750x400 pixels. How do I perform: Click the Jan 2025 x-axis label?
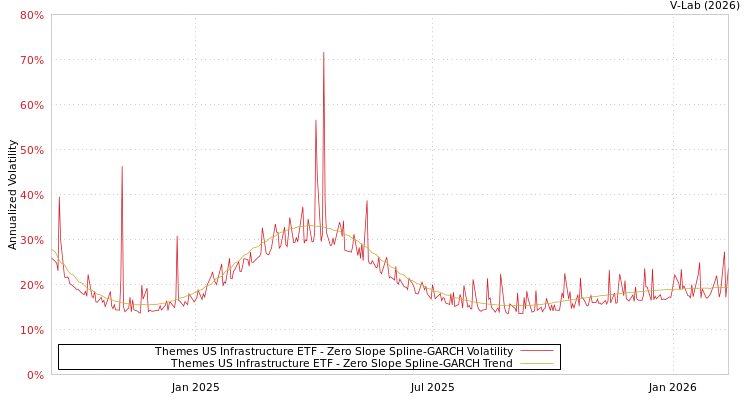point(196,387)
